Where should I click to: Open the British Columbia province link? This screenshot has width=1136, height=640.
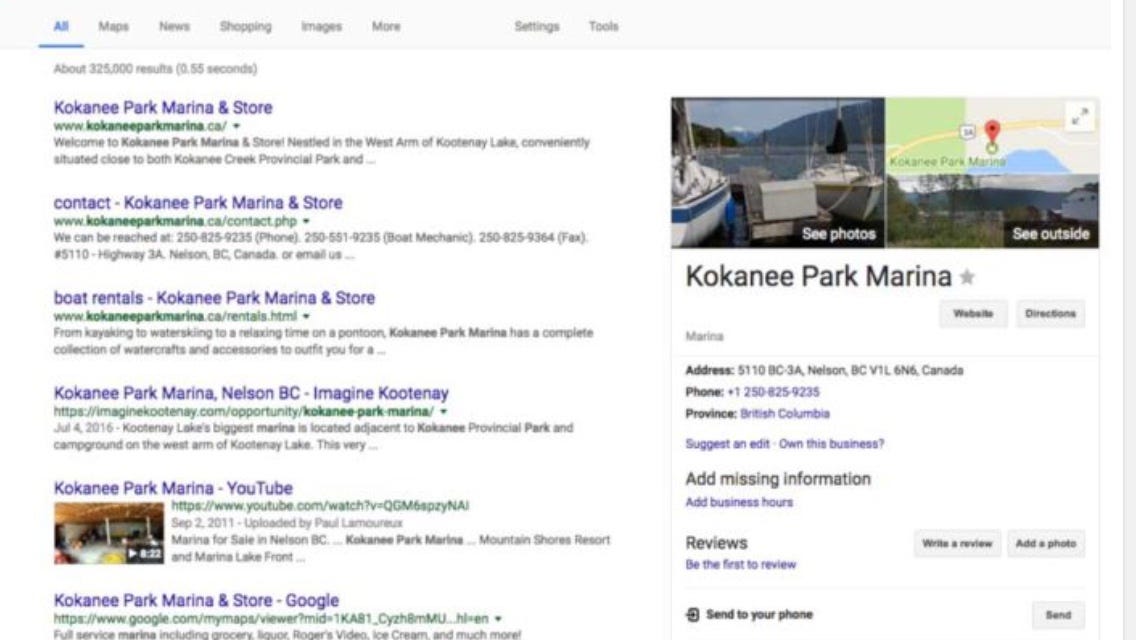tap(785, 414)
